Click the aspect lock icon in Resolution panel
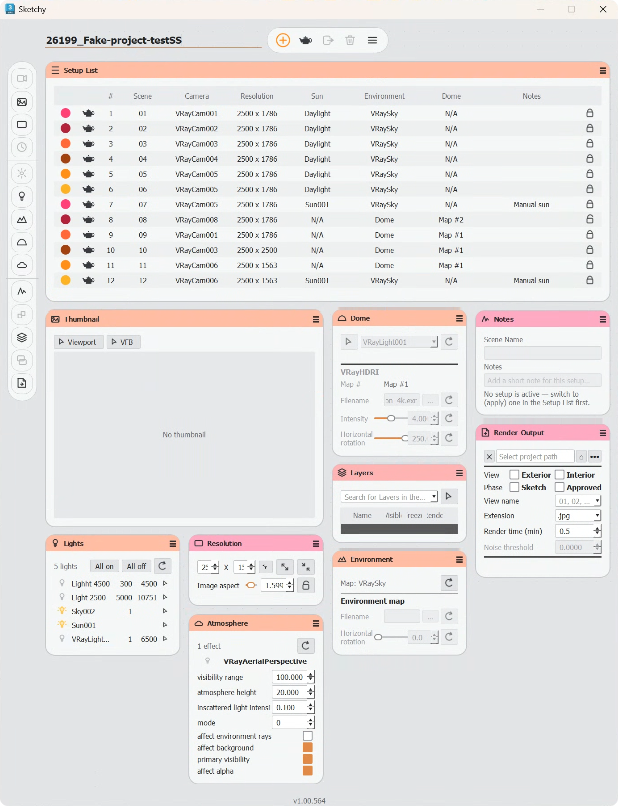 pos(306,585)
